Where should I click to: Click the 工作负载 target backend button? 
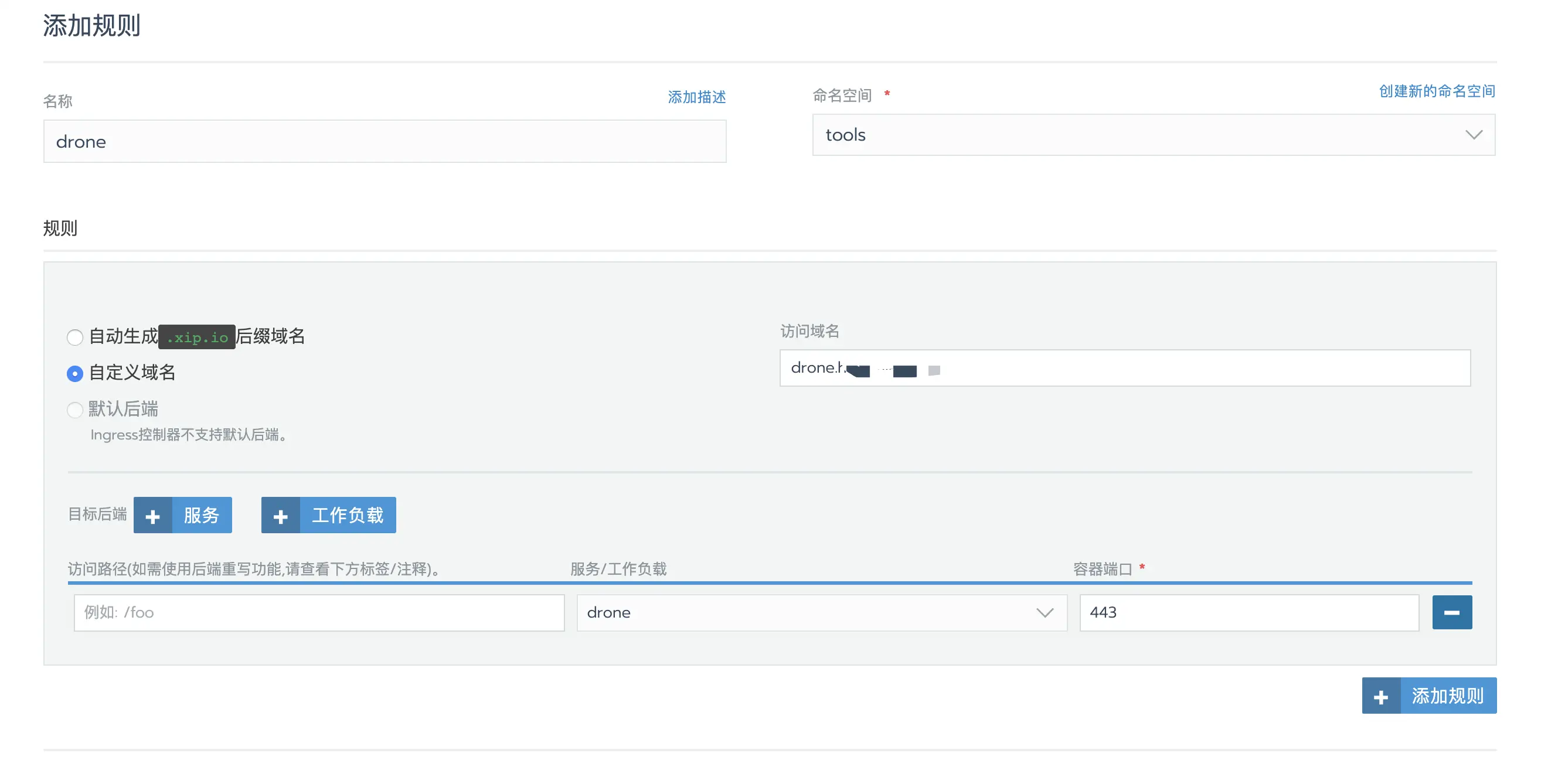click(347, 516)
